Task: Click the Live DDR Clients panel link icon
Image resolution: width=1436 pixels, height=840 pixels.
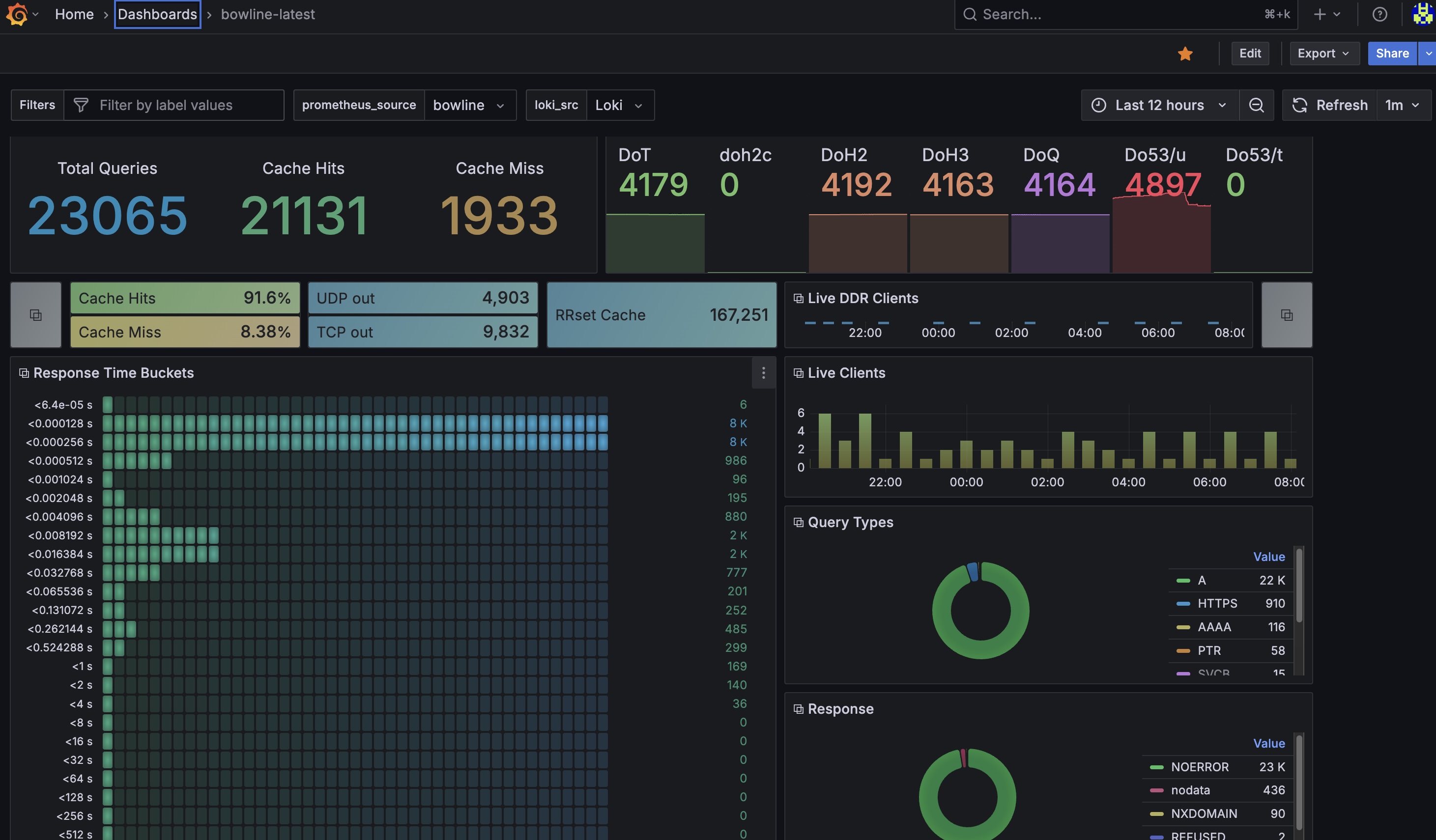Action: tap(798, 298)
